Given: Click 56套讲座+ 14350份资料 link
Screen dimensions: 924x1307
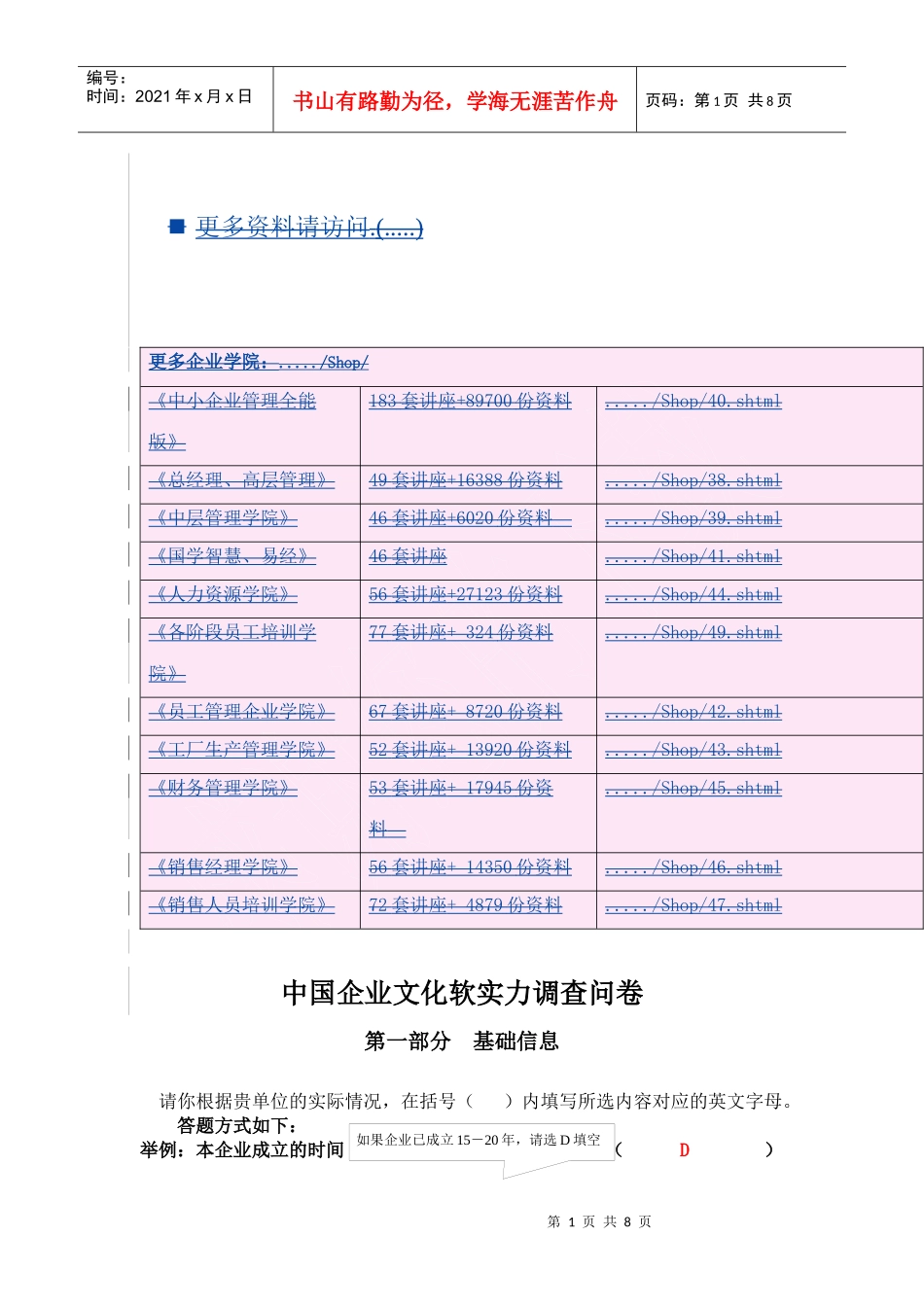Looking at the screenshot, I should click(470, 867).
